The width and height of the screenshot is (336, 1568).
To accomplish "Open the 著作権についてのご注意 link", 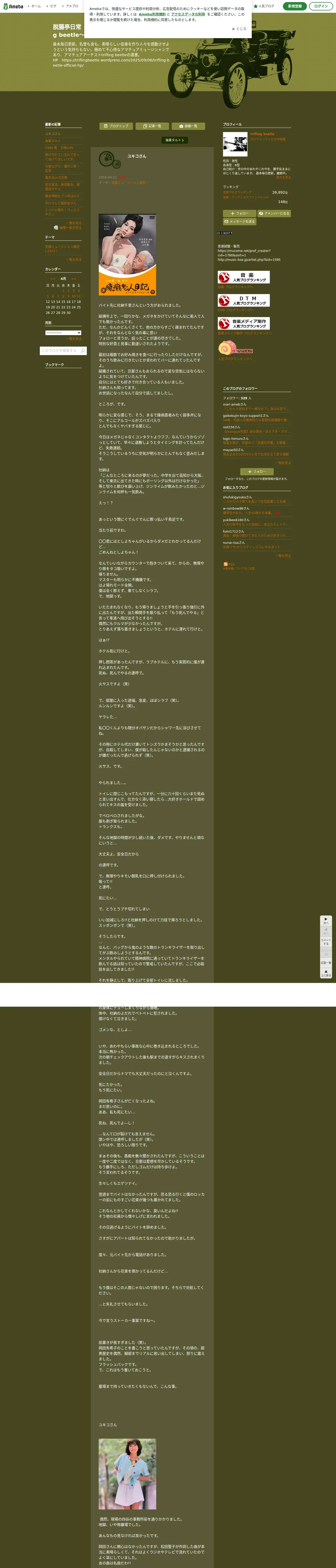I will point(239,568).
